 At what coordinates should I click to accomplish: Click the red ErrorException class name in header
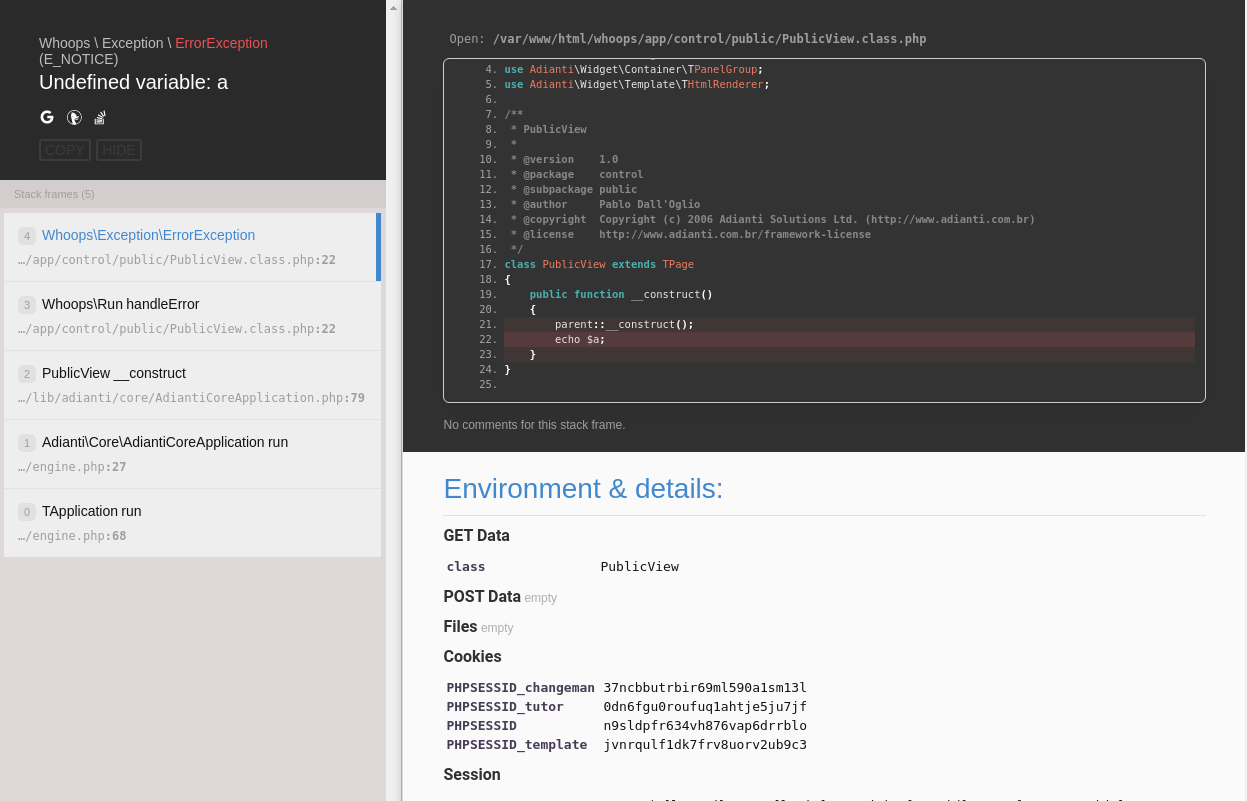221,43
